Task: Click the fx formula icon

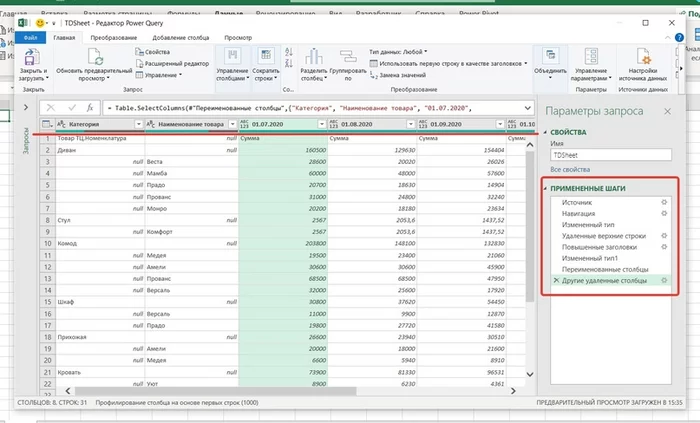Action: (90, 108)
